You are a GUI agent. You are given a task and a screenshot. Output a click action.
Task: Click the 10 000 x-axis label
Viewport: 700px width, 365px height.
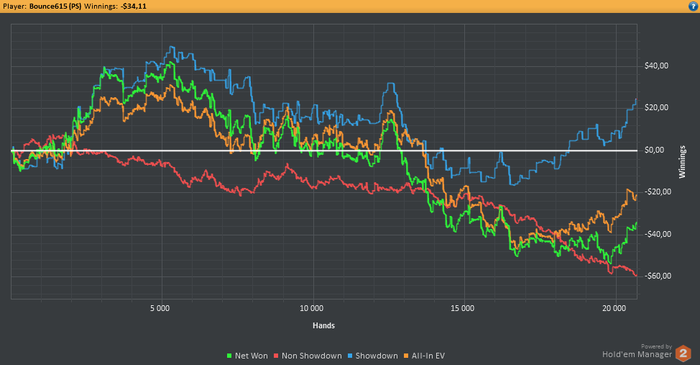(311, 308)
